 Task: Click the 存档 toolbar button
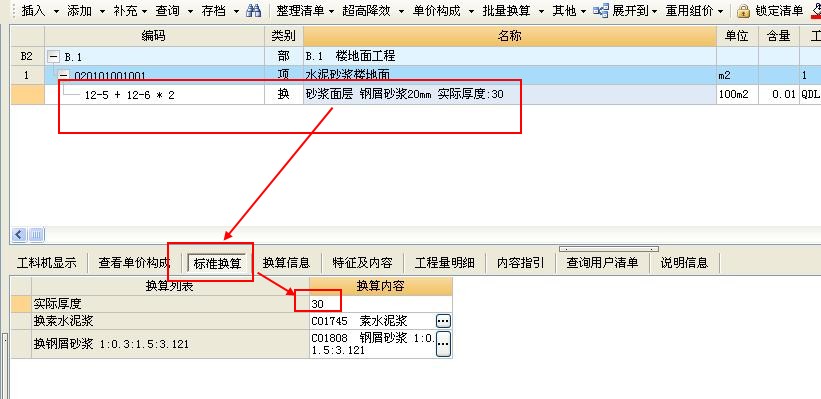[214, 10]
